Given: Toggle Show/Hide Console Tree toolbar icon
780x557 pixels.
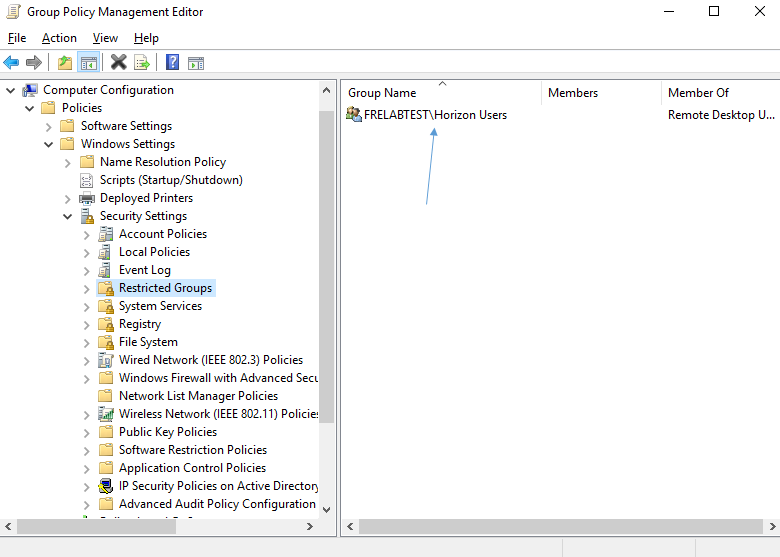Looking at the screenshot, I should (89, 63).
